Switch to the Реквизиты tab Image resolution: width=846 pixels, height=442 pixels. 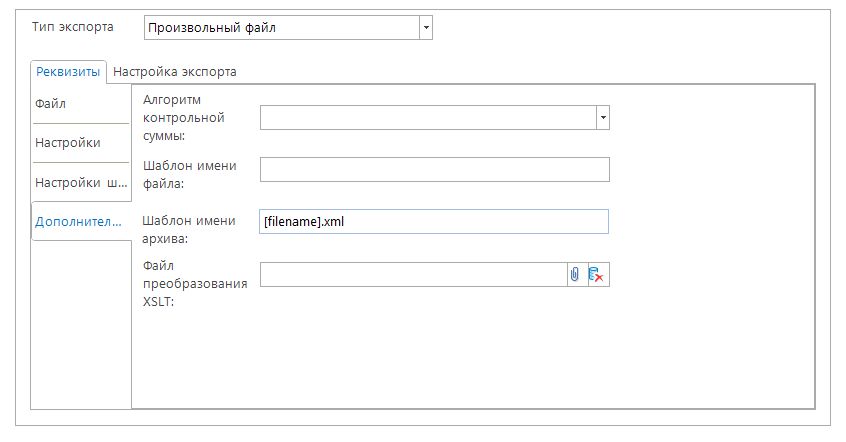coord(68,72)
